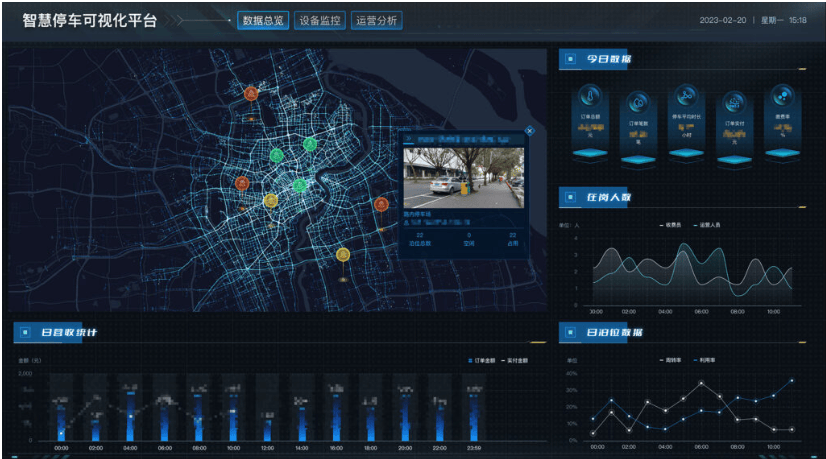Open the 运营分析 tab
This screenshot has width=826, height=459.
pyautogui.click(x=376, y=20)
